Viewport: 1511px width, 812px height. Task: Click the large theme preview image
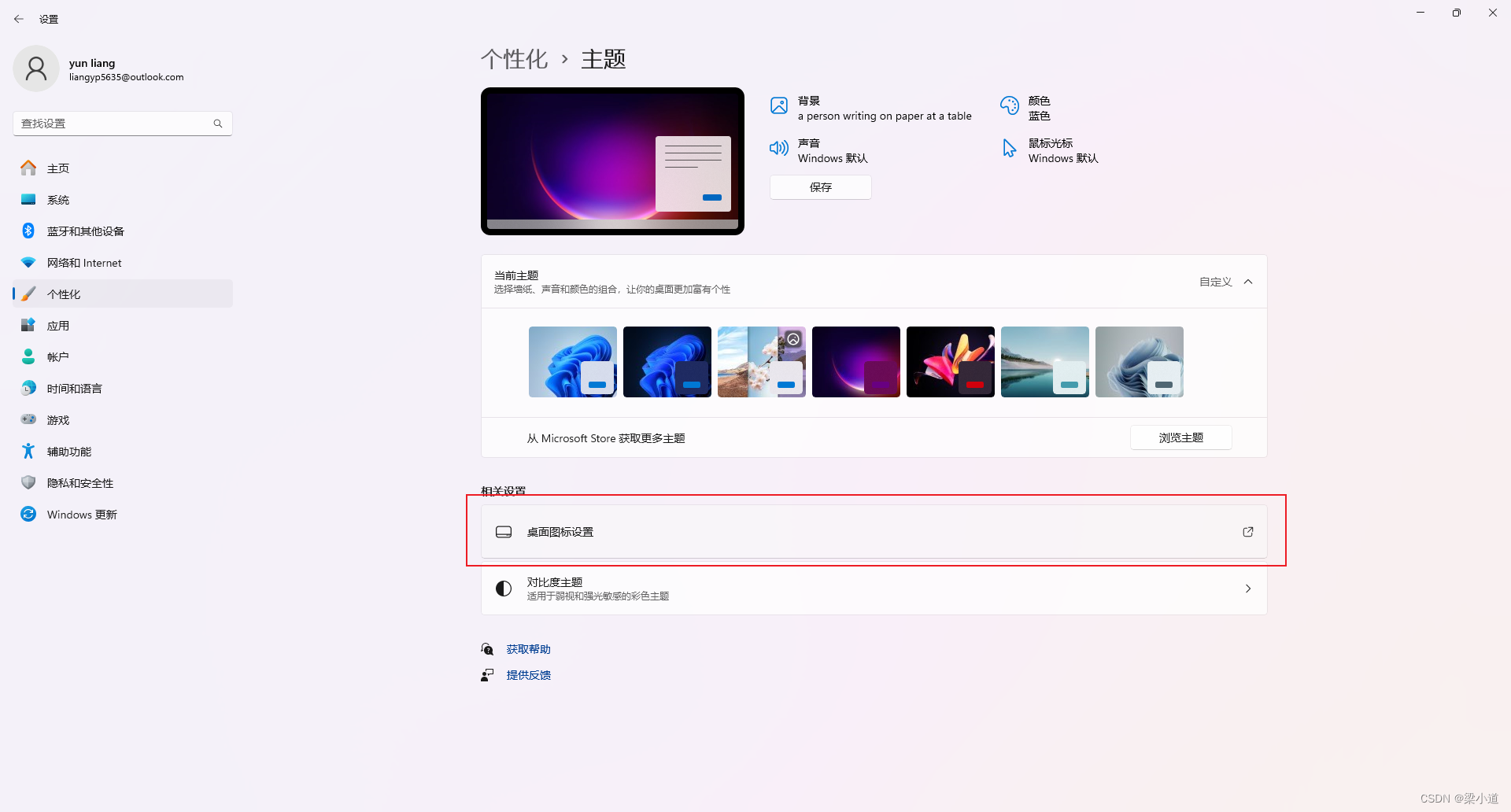612,161
